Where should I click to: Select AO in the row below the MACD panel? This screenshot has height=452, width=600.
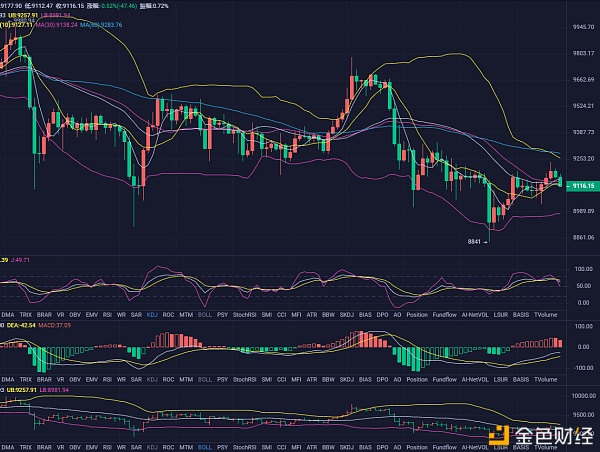pyautogui.click(x=397, y=379)
